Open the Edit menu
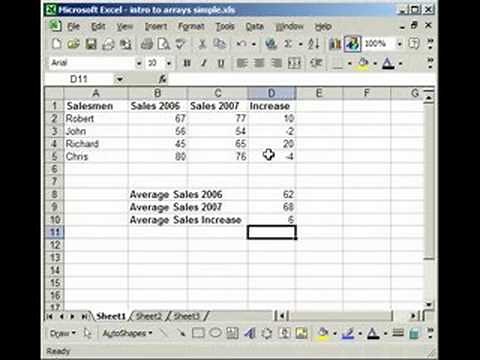The width and height of the screenshot is (480, 360). click(x=98, y=26)
